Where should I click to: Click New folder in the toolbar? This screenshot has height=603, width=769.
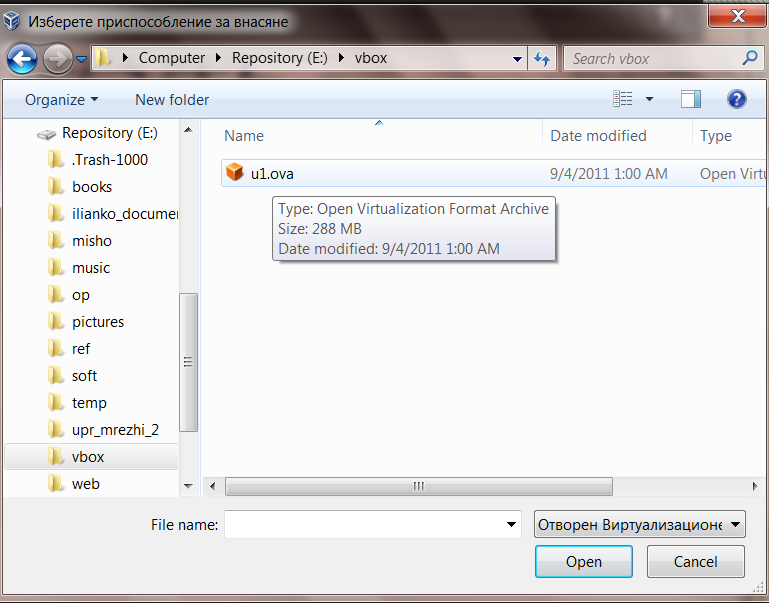(x=172, y=100)
